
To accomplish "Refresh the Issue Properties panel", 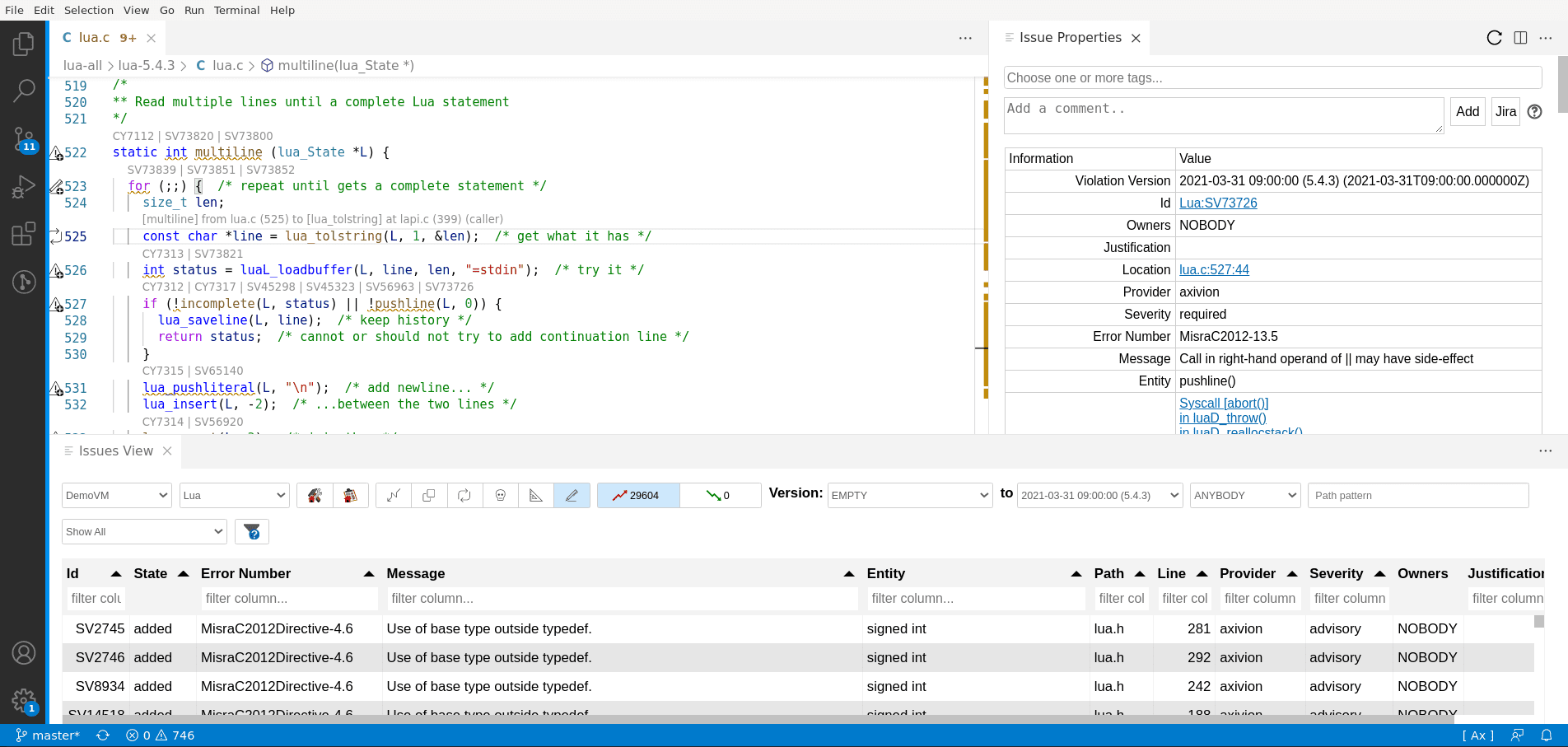I will click(x=1494, y=38).
